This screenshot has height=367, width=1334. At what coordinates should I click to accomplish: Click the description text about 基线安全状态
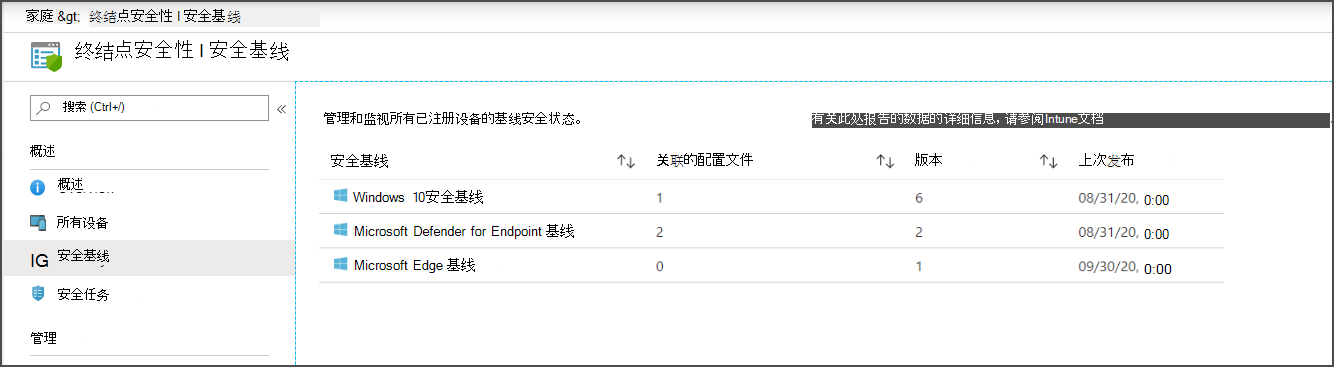[x=453, y=118]
